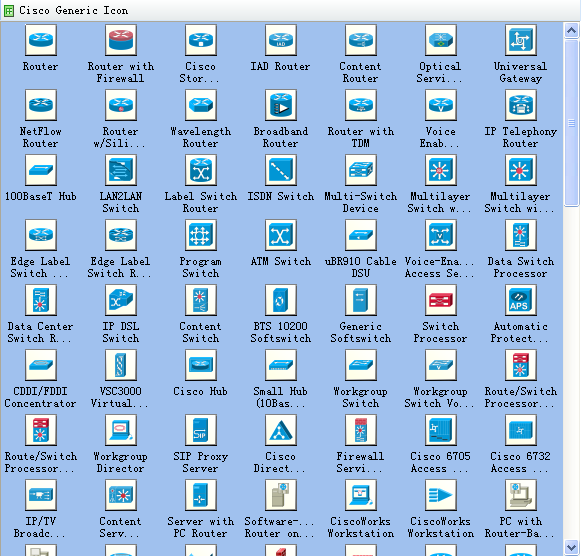Choose the Wavelength Router icon

(x=201, y=105)
